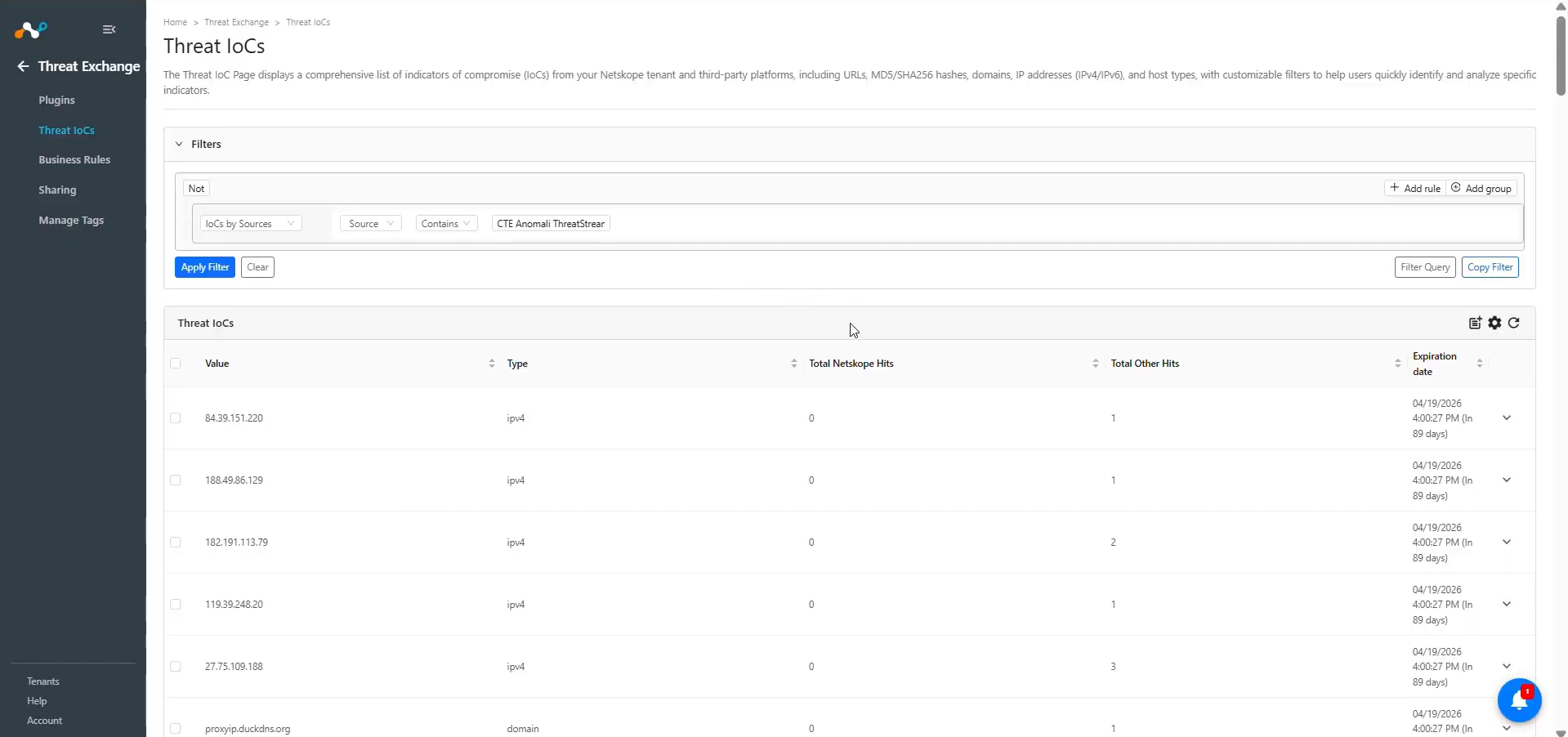Open Sharing in the sidebar
The image size is (1568, 737).
pyautogui.click(x=57, y=190)
